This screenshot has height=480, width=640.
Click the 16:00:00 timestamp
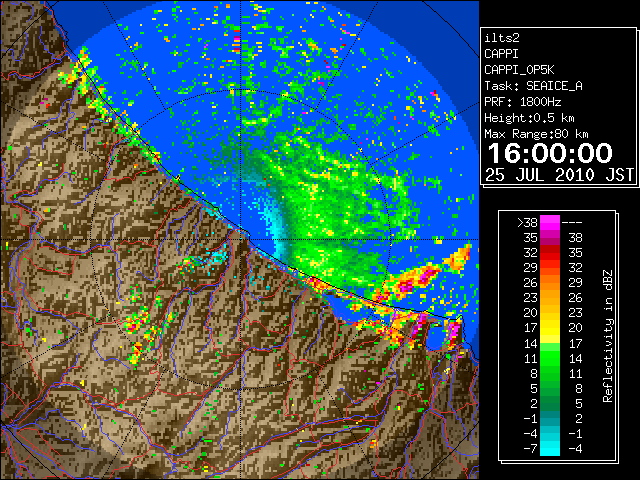tap(550, 153)
